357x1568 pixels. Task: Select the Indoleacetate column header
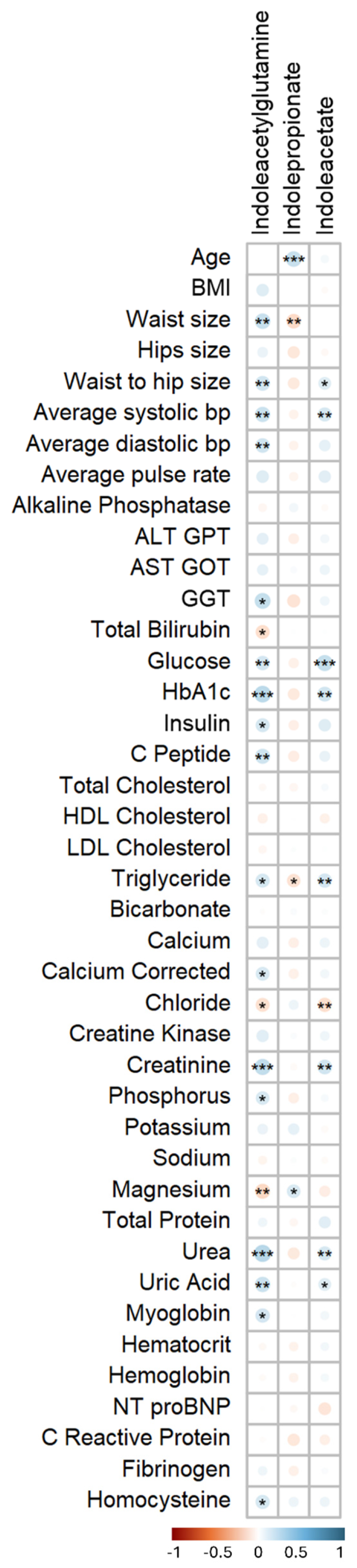tap(325, 164)
